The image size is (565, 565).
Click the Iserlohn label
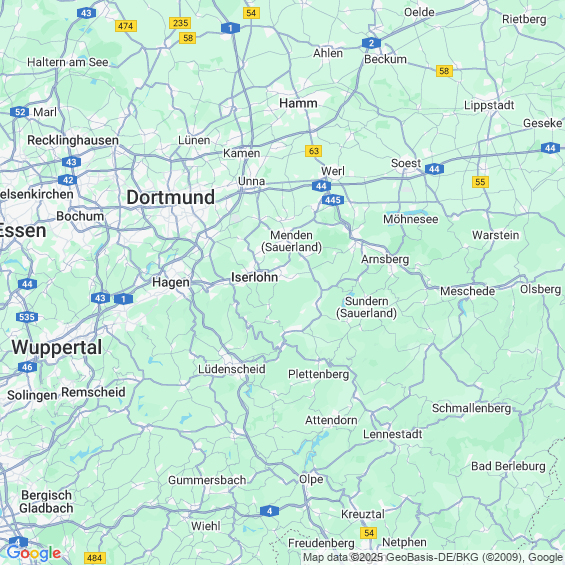tap(254, 277)
